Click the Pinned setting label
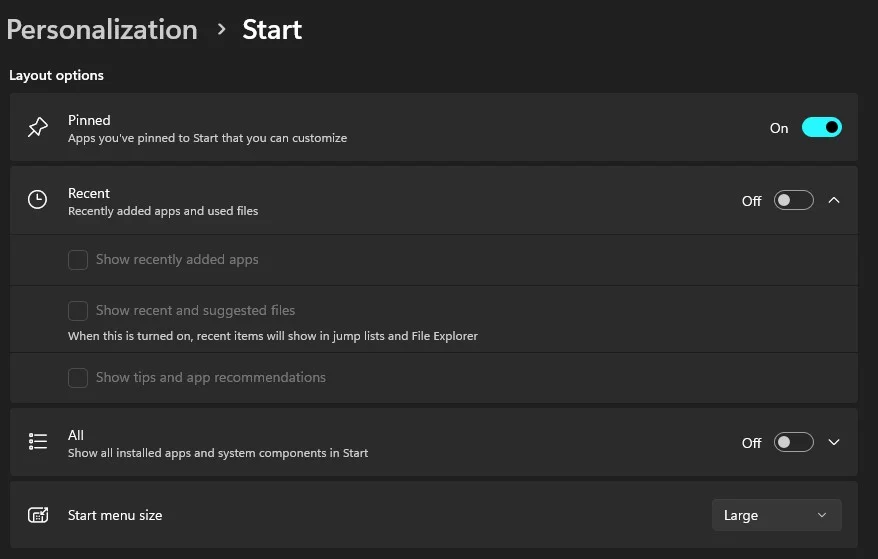Screen dimensions: 878x559 [89, 120]
